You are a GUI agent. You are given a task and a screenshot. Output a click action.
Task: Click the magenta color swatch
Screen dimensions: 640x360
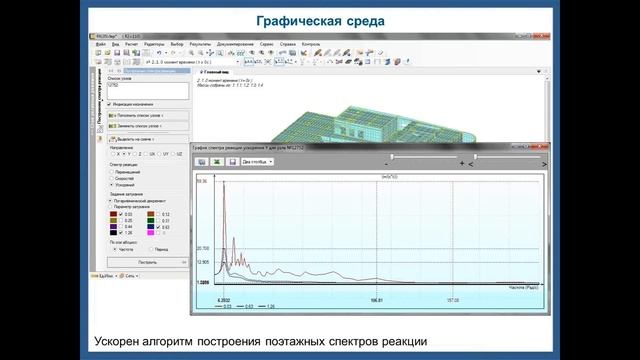(x=151, y=233)
